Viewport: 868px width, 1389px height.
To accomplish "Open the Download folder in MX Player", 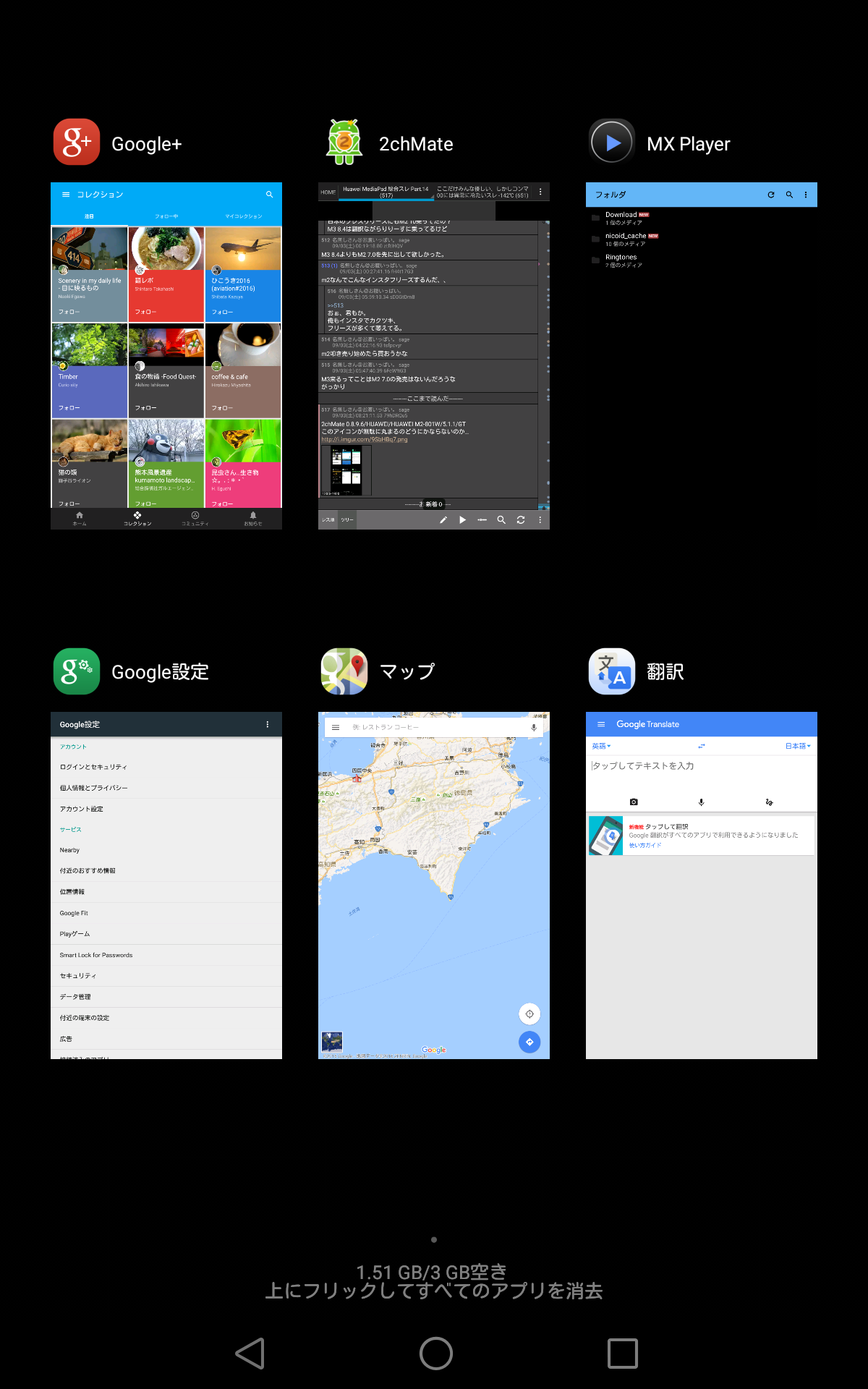I will pos(702,218).
